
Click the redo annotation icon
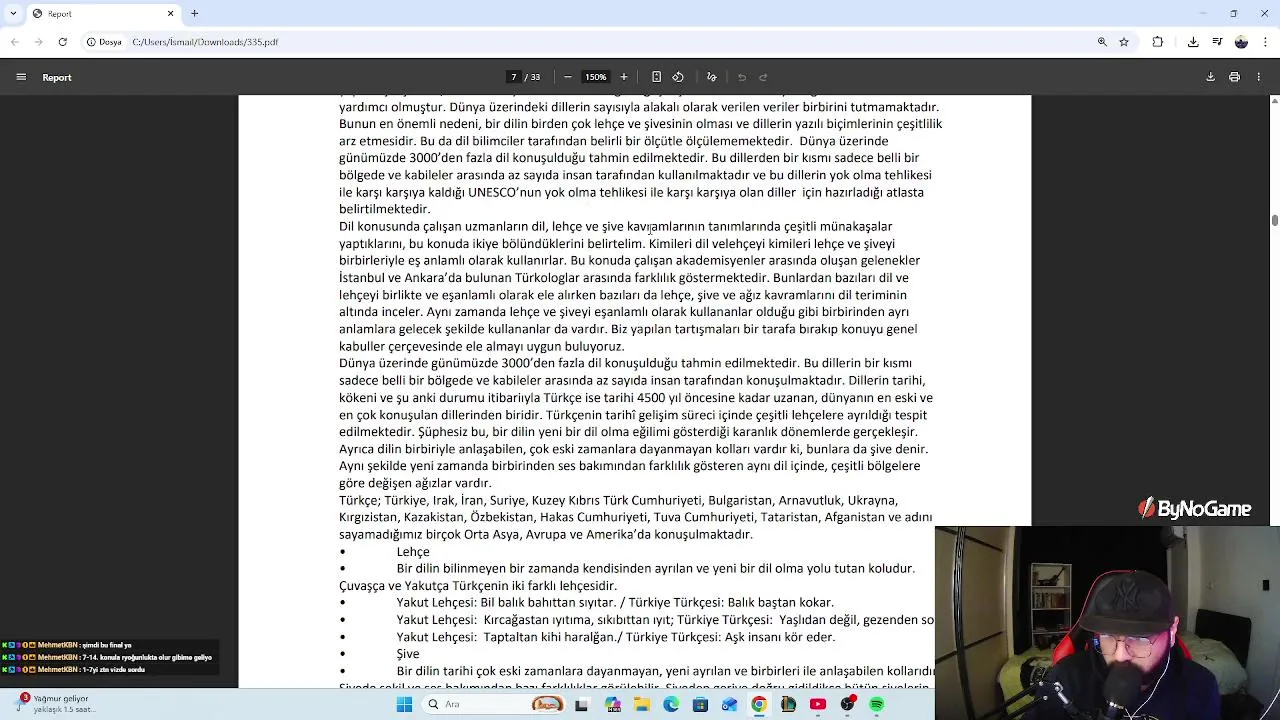(763, 77)
